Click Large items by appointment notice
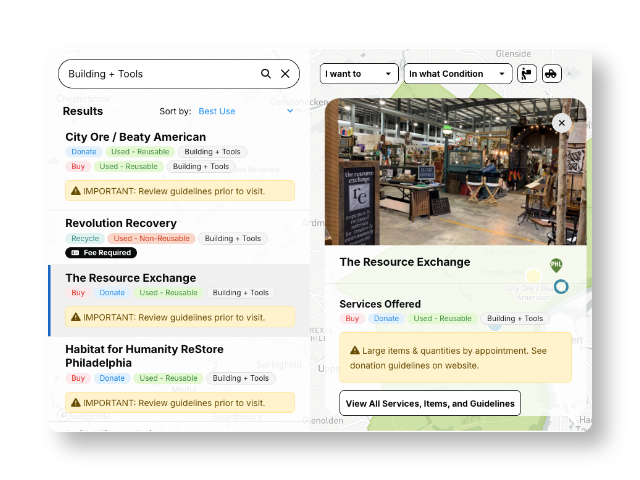 [456, 358]
